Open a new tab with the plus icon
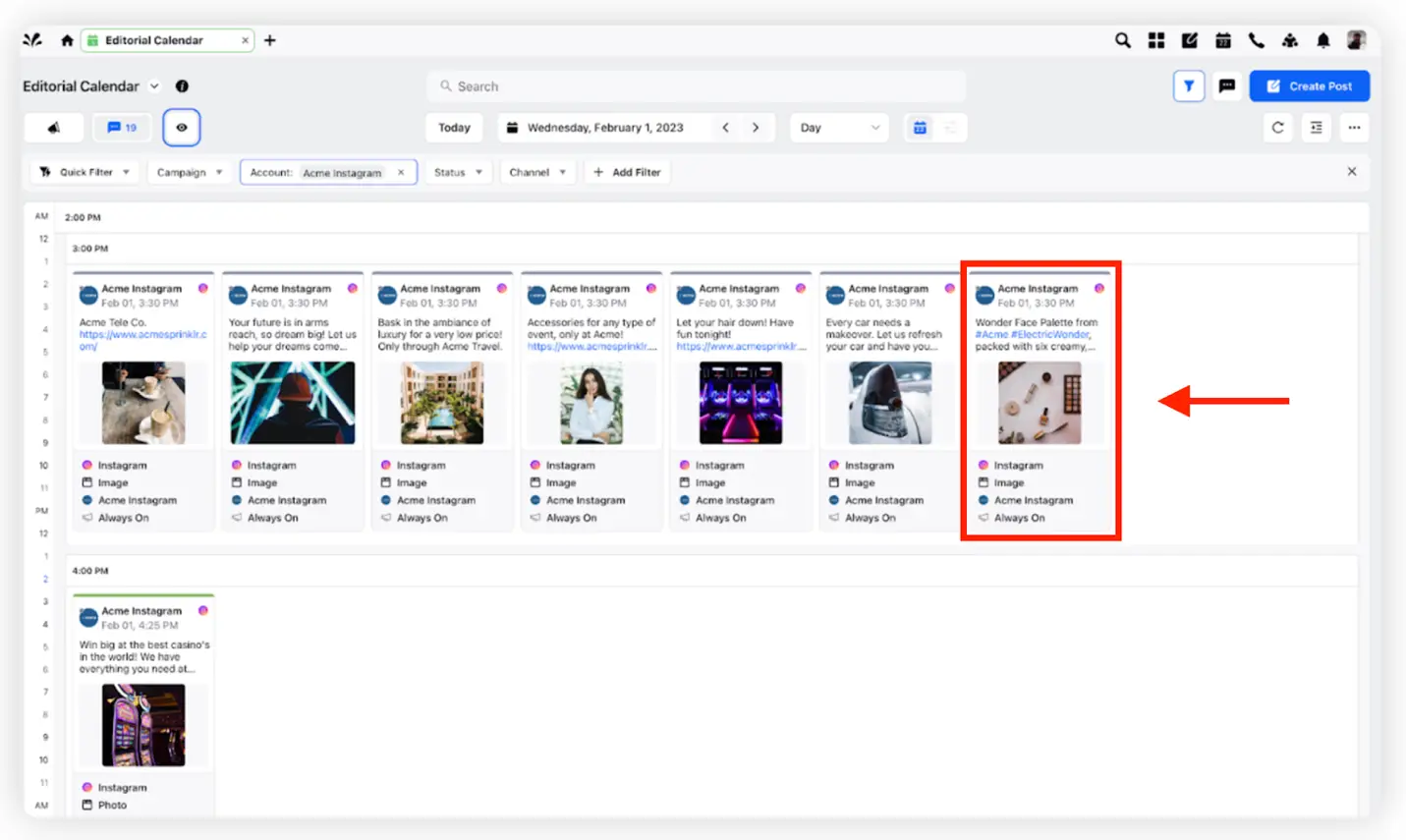Viewport: 1406px width, 840px height. pos(270,40)
